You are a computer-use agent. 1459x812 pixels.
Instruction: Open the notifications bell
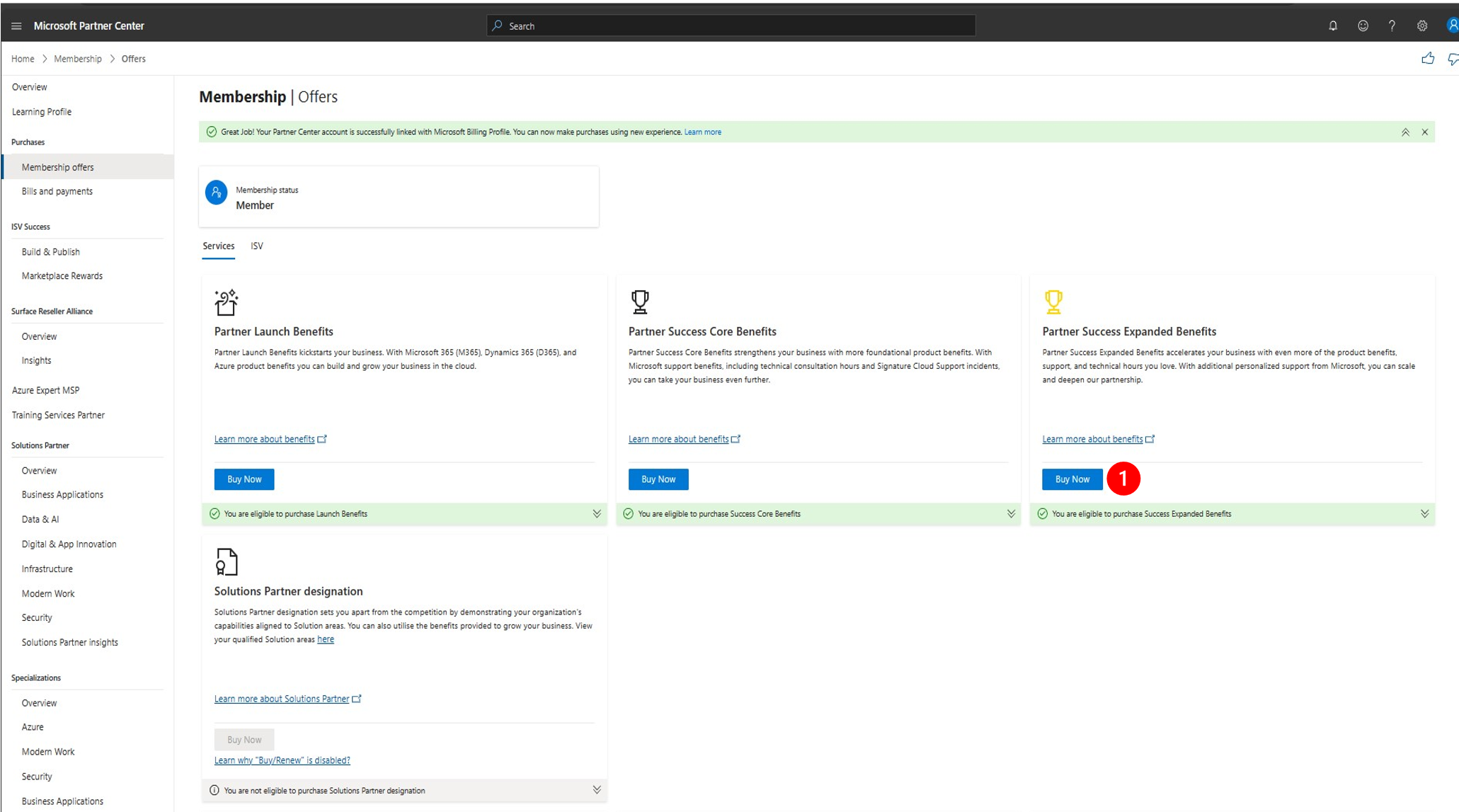(x=1333, y=26)
